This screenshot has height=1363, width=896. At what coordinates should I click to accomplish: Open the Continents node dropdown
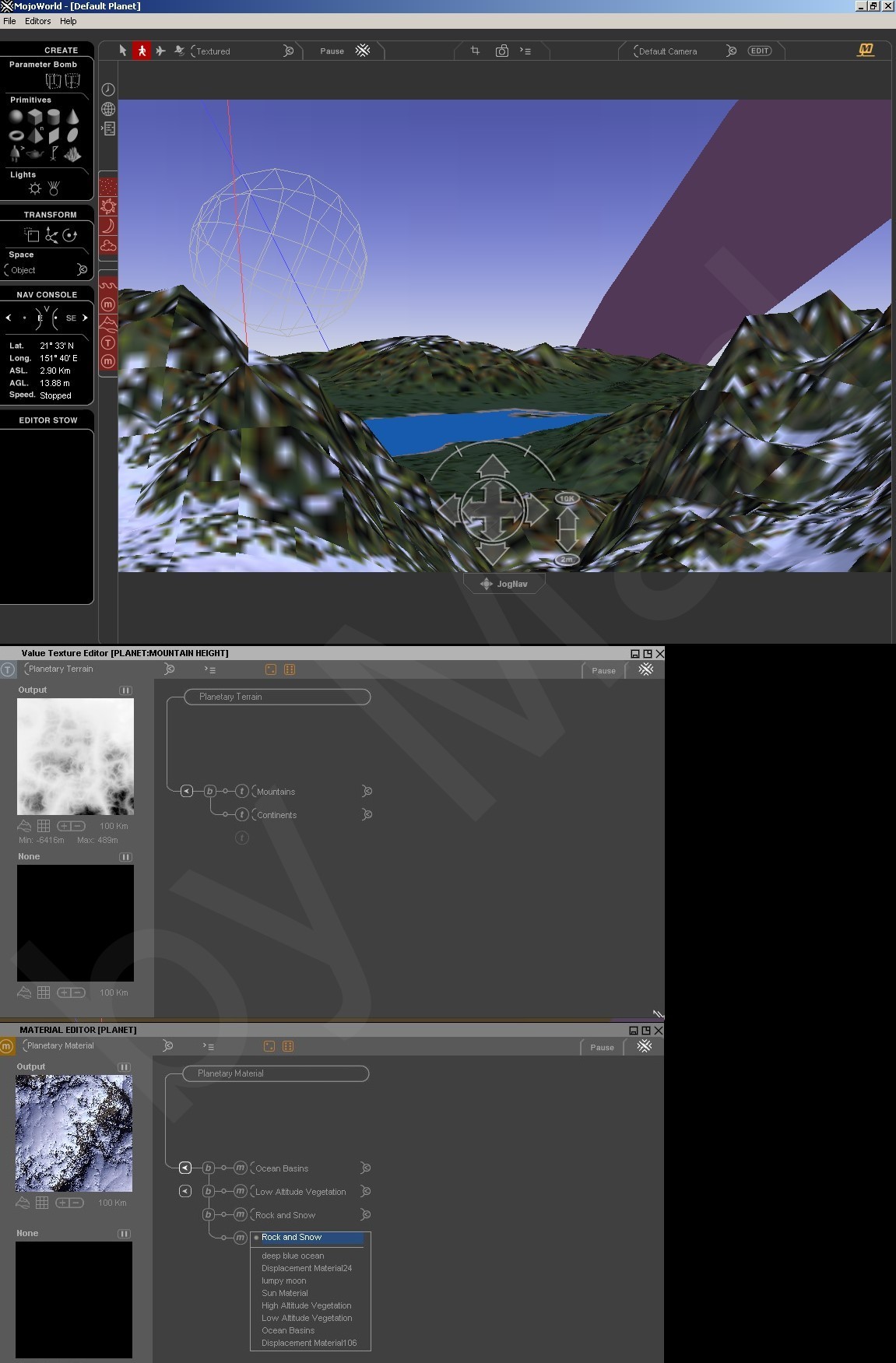[x=312, y=815]
